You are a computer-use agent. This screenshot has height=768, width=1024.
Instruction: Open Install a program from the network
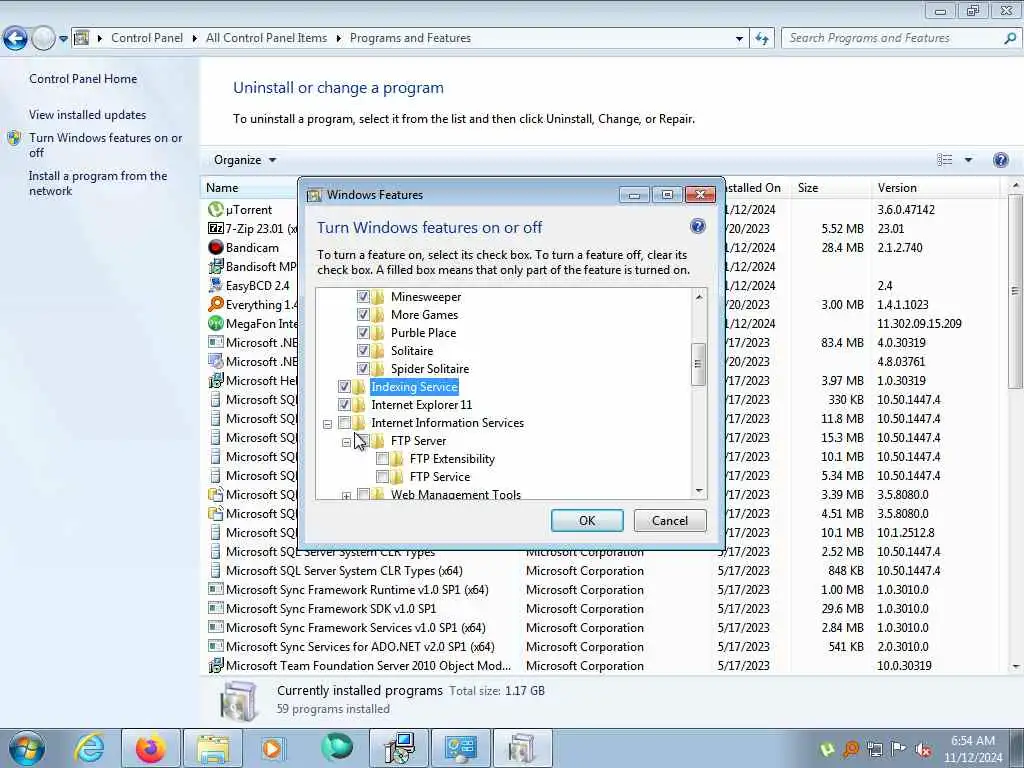(x=98, y=184)
